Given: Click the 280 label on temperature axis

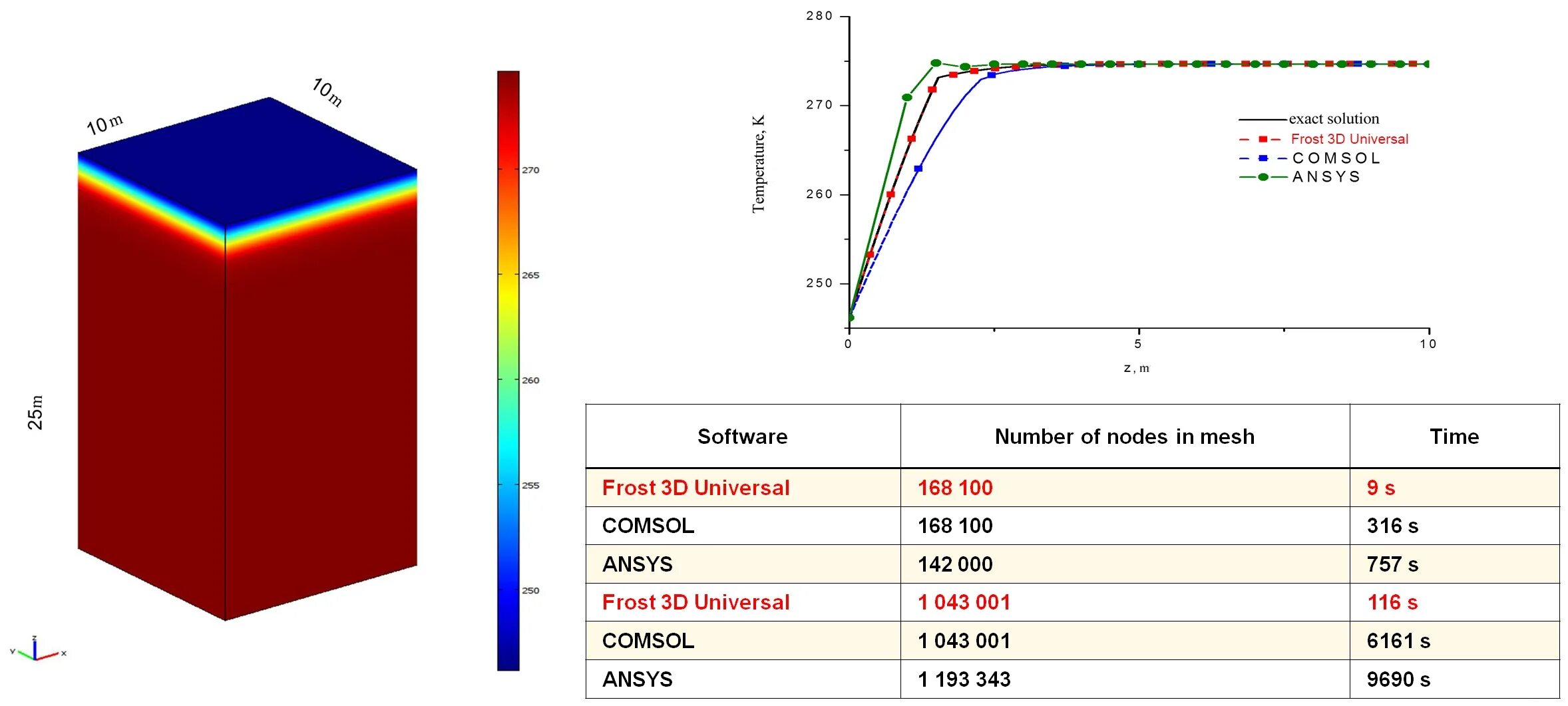Looking at the screenshot, I should tap(819, 16).
